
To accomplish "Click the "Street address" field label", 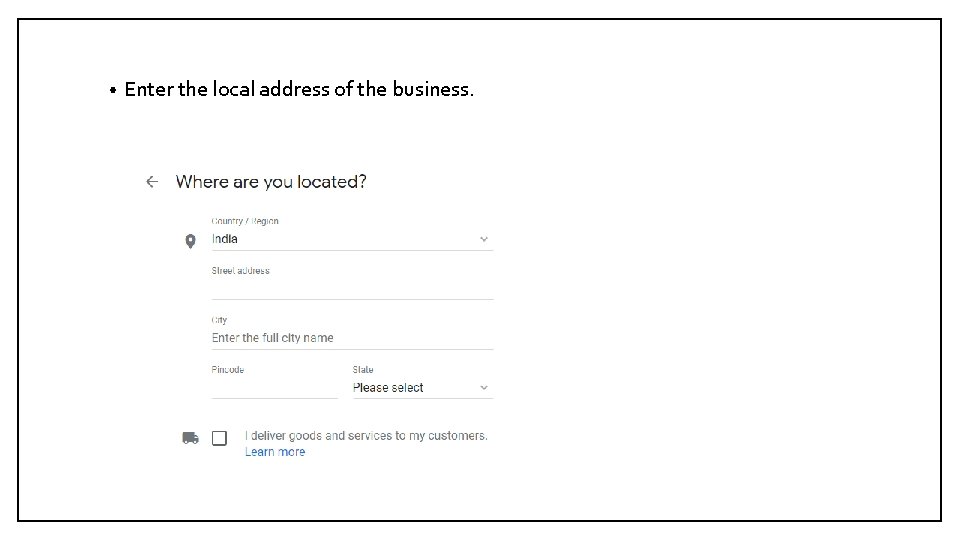I will [240, 271].
